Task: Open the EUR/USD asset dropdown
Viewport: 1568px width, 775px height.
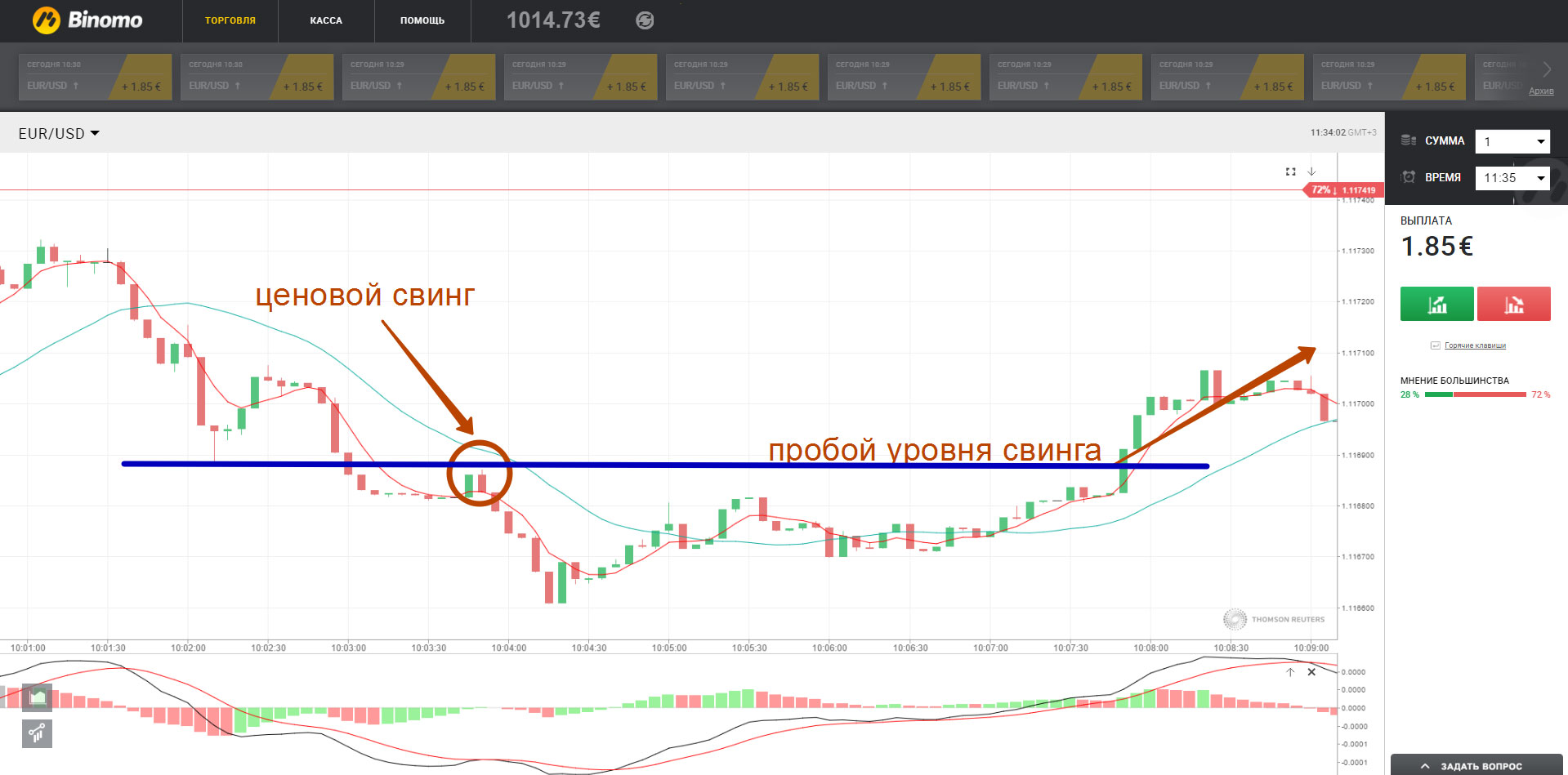Action: coord(59,133)
